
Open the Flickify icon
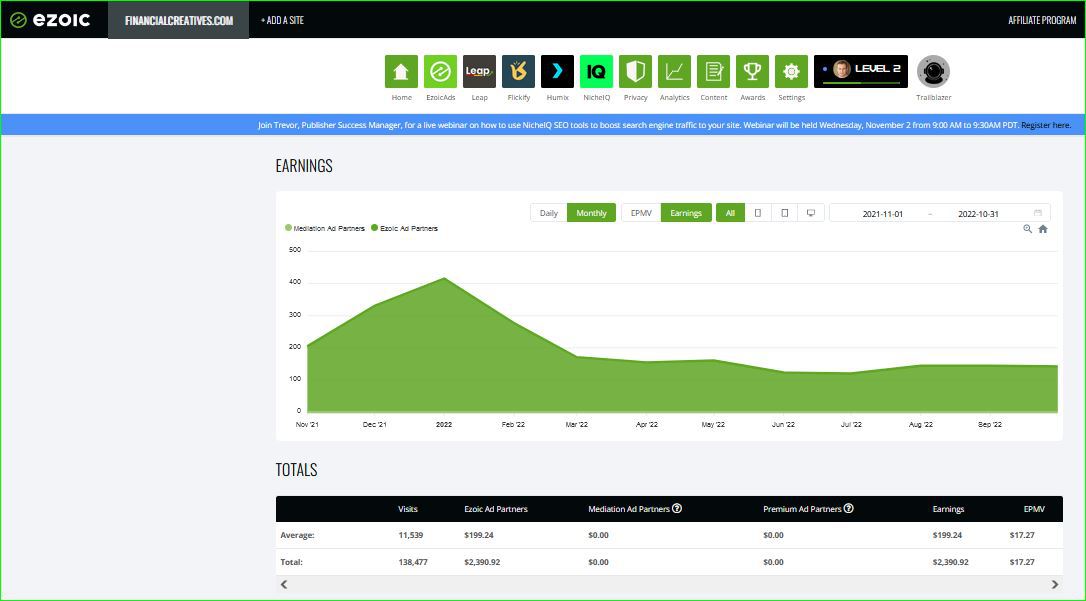pyautogui.click(x=518, y=71)
